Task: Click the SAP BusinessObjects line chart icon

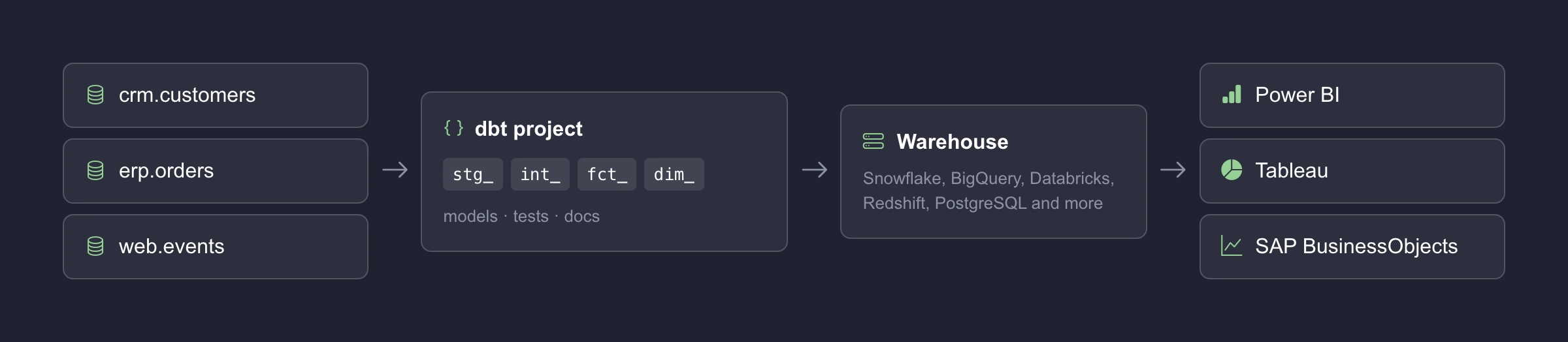Action: click(1232, 246)
